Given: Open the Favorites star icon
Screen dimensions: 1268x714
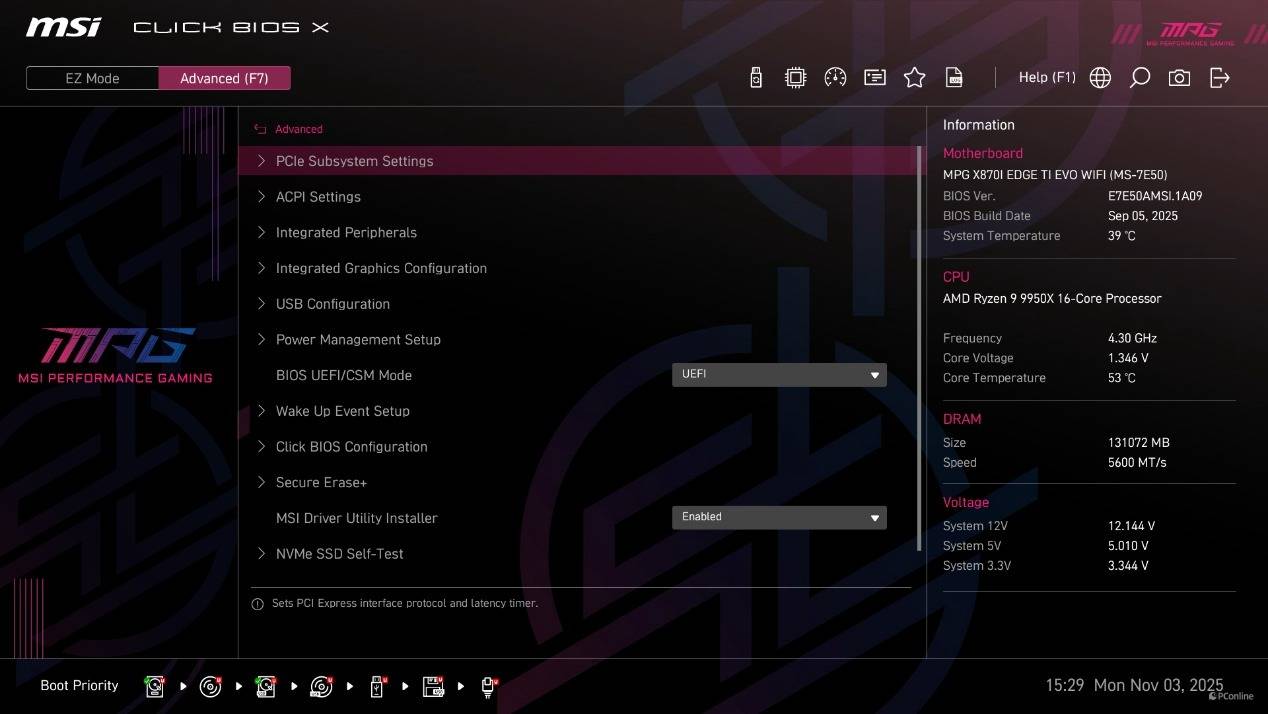Looking at the screenshot, I should pyautogui.click(x=914, y=78).
